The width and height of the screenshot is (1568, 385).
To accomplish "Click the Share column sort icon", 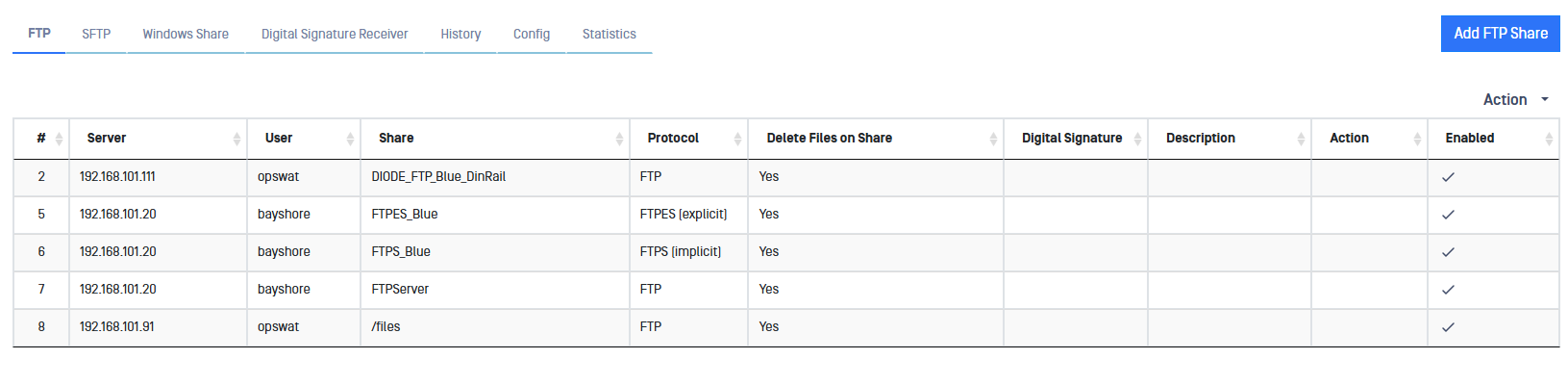I will [x=619, y=139].
